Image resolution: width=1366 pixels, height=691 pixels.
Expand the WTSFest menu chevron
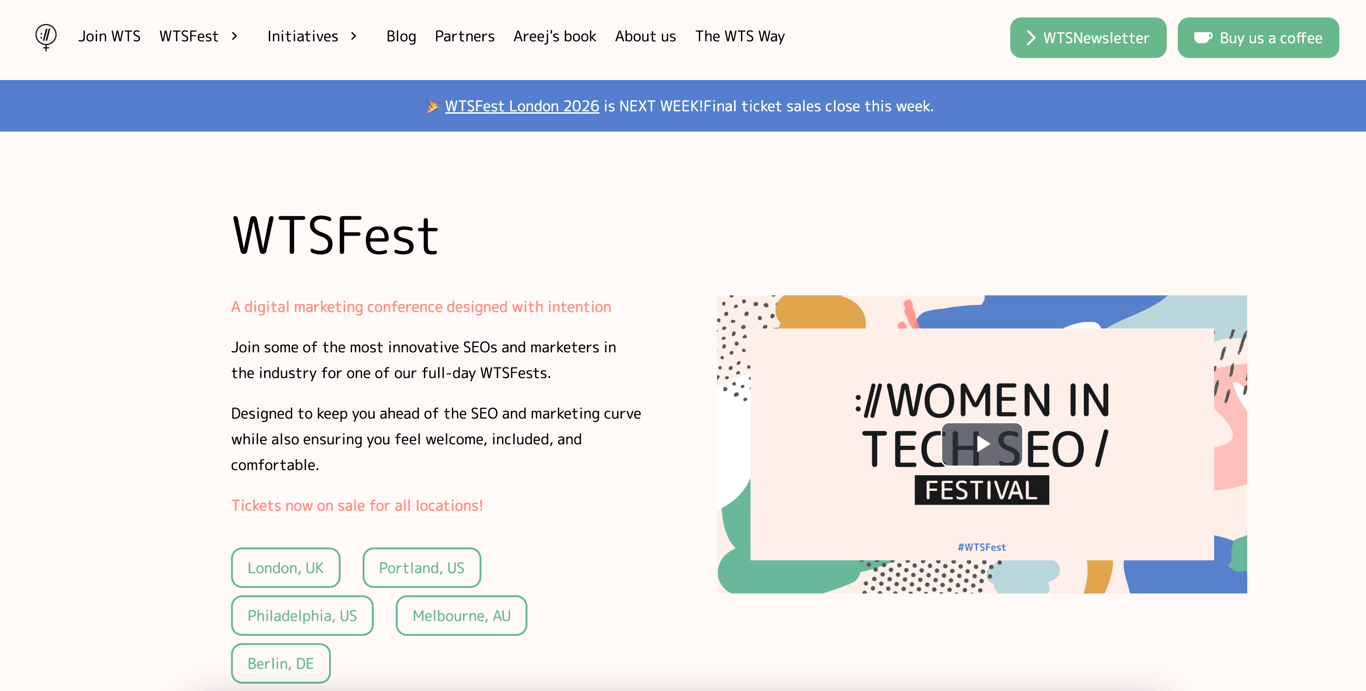(x=234, y=36)
